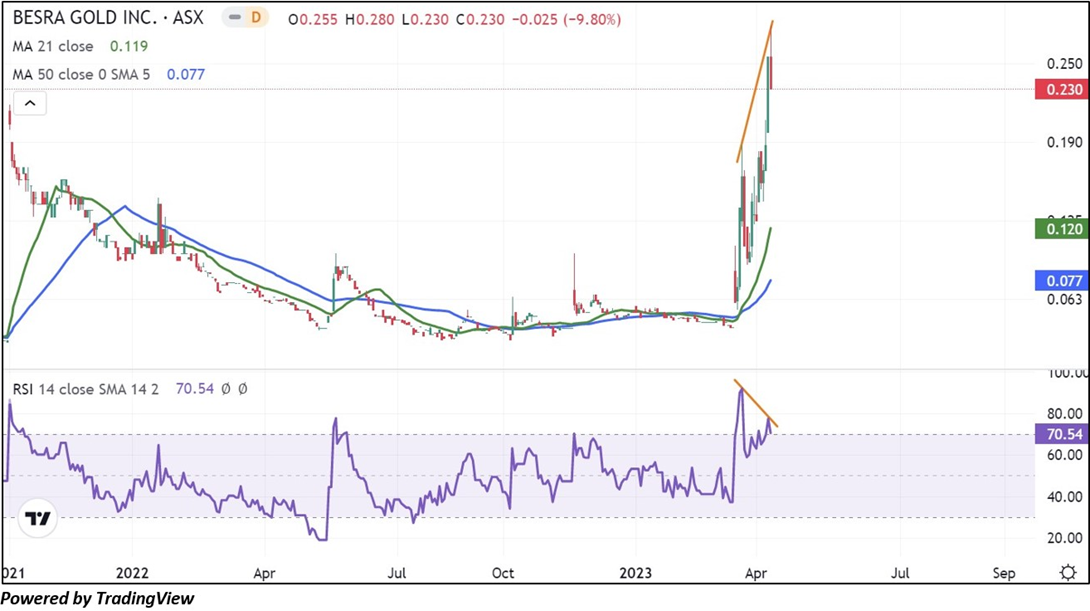The width and height of the screenshot is (1090, 611).
Task: Click the 2023 label on time axis
Action: click(635, 573)
